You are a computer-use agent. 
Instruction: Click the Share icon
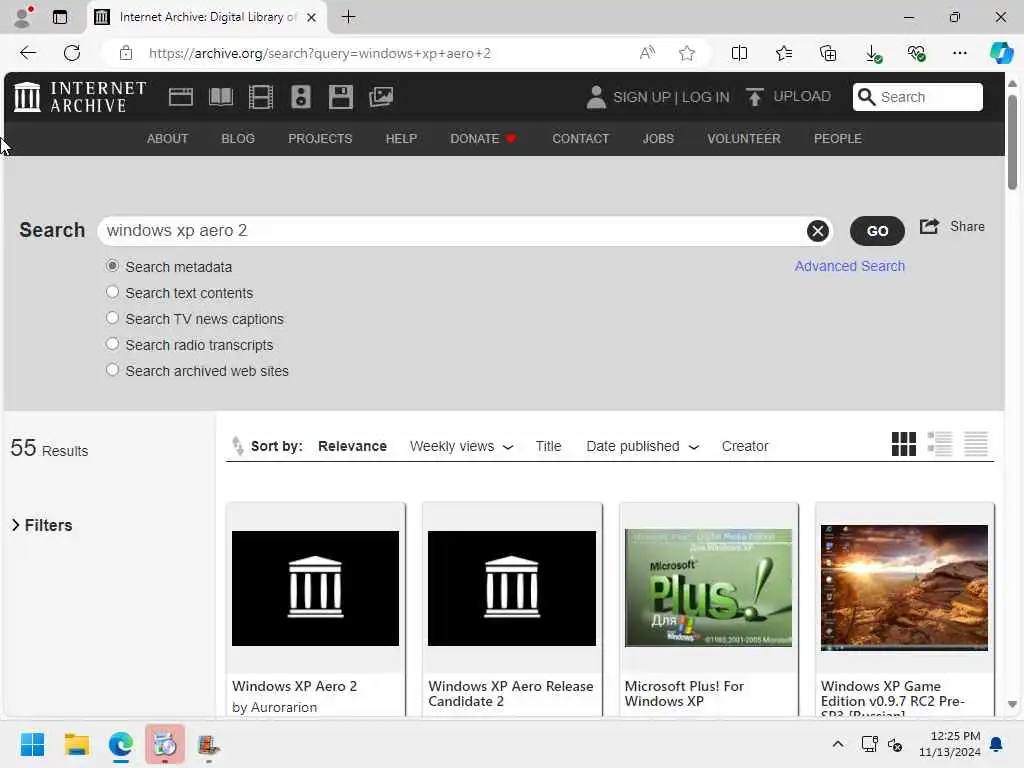point(929,227)
